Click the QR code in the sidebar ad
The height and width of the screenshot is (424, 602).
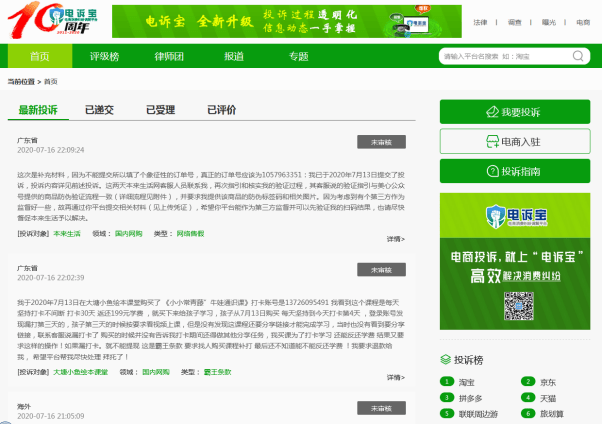click(x=519, y=306)
